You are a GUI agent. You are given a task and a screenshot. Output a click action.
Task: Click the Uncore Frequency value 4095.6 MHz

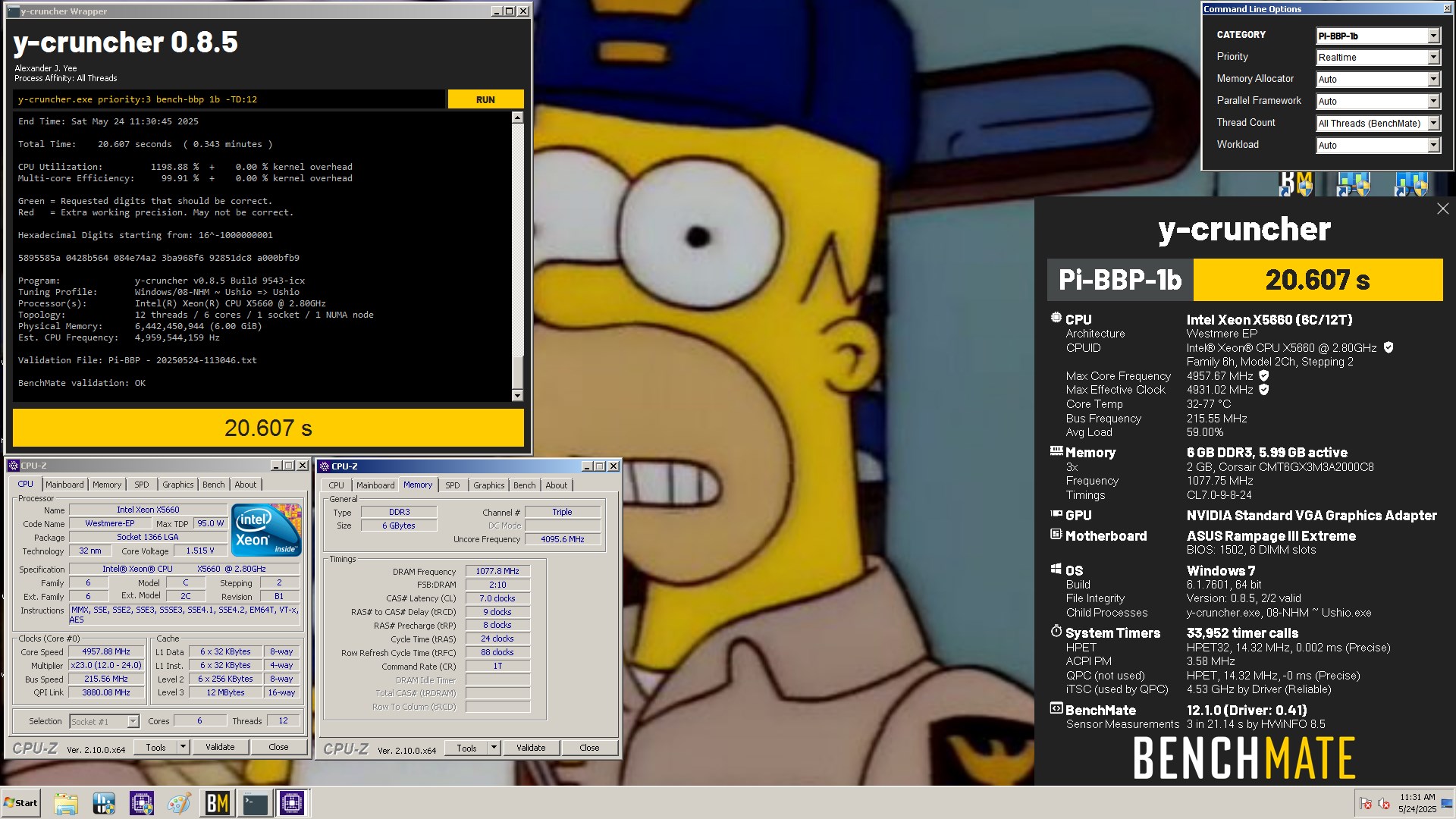[563, 540]
